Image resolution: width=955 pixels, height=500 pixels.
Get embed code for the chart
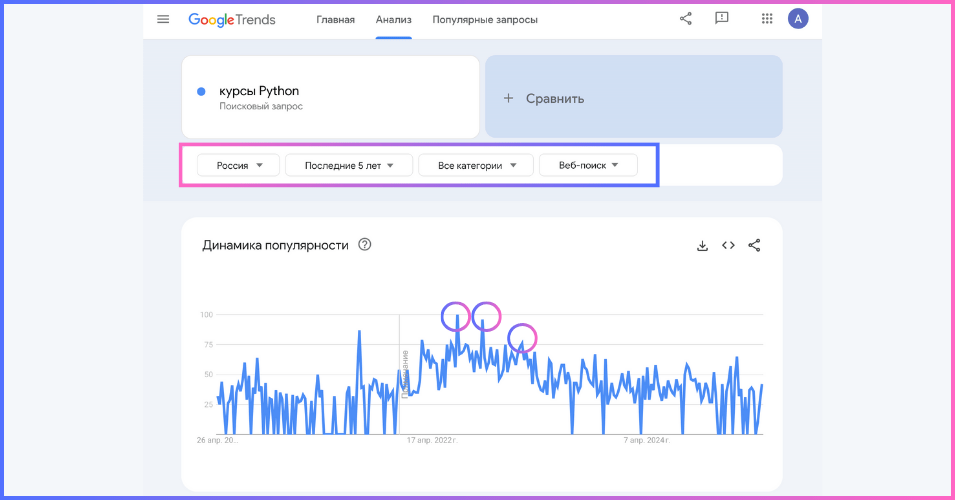tap(728, 245)
